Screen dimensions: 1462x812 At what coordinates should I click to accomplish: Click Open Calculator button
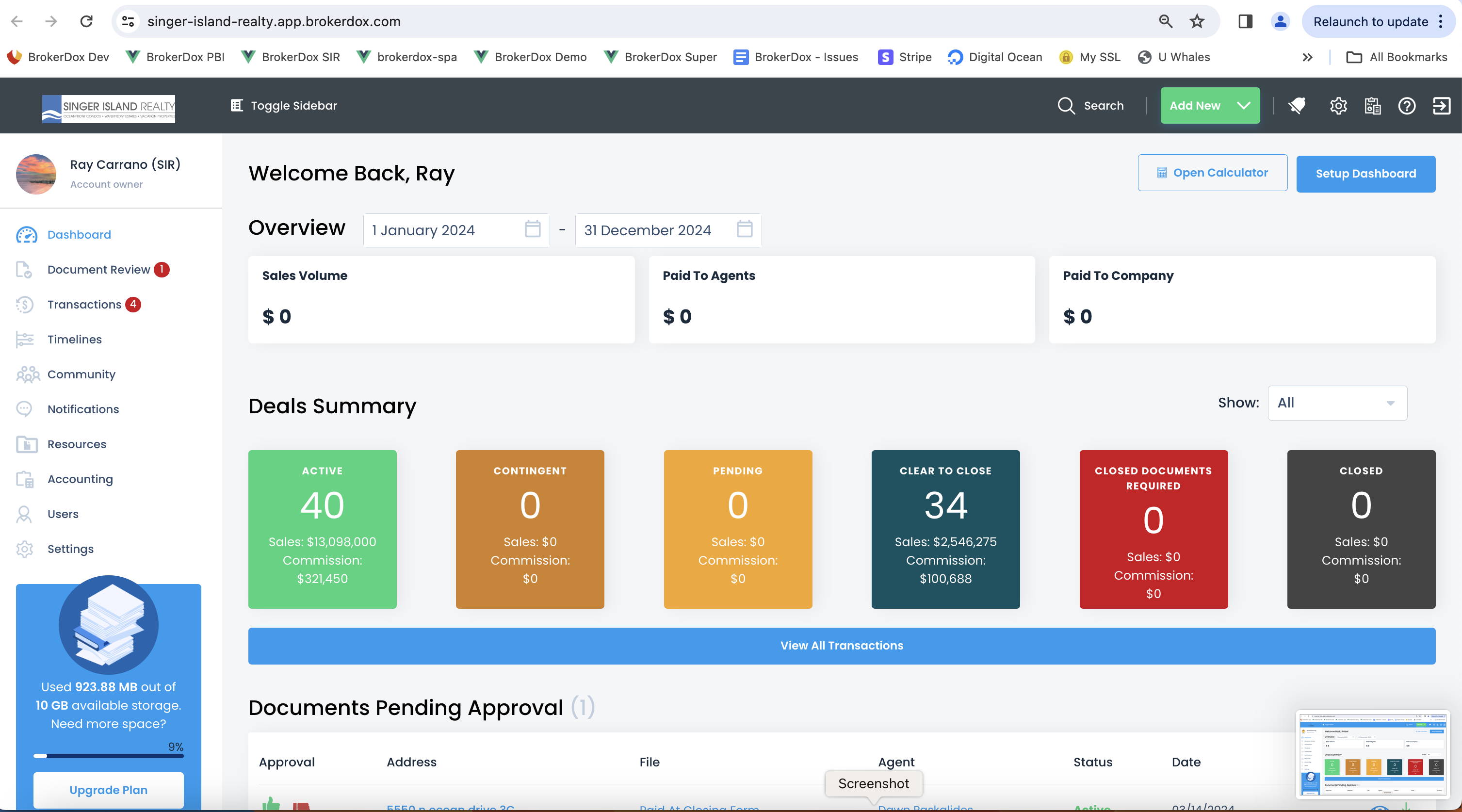click(1212, 173)
